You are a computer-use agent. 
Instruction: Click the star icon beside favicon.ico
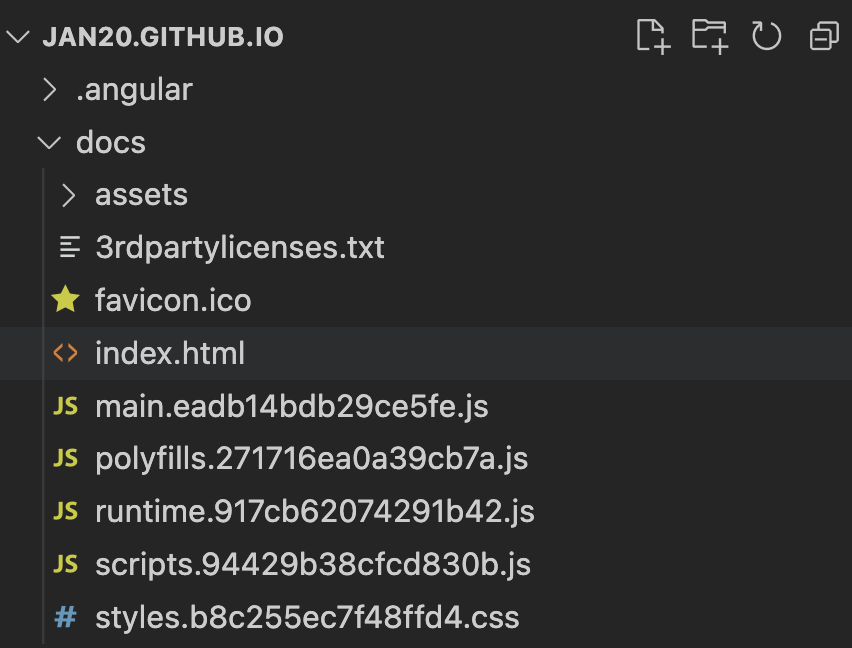(x=66, y=300)
